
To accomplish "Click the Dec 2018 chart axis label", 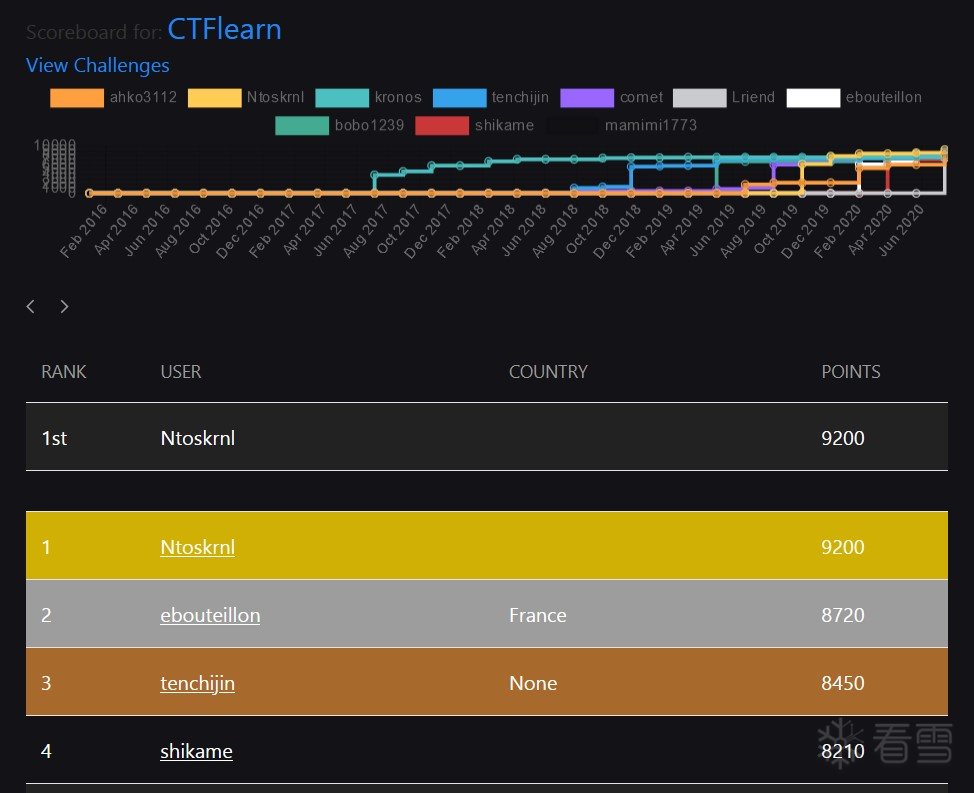I will (617, 230).
